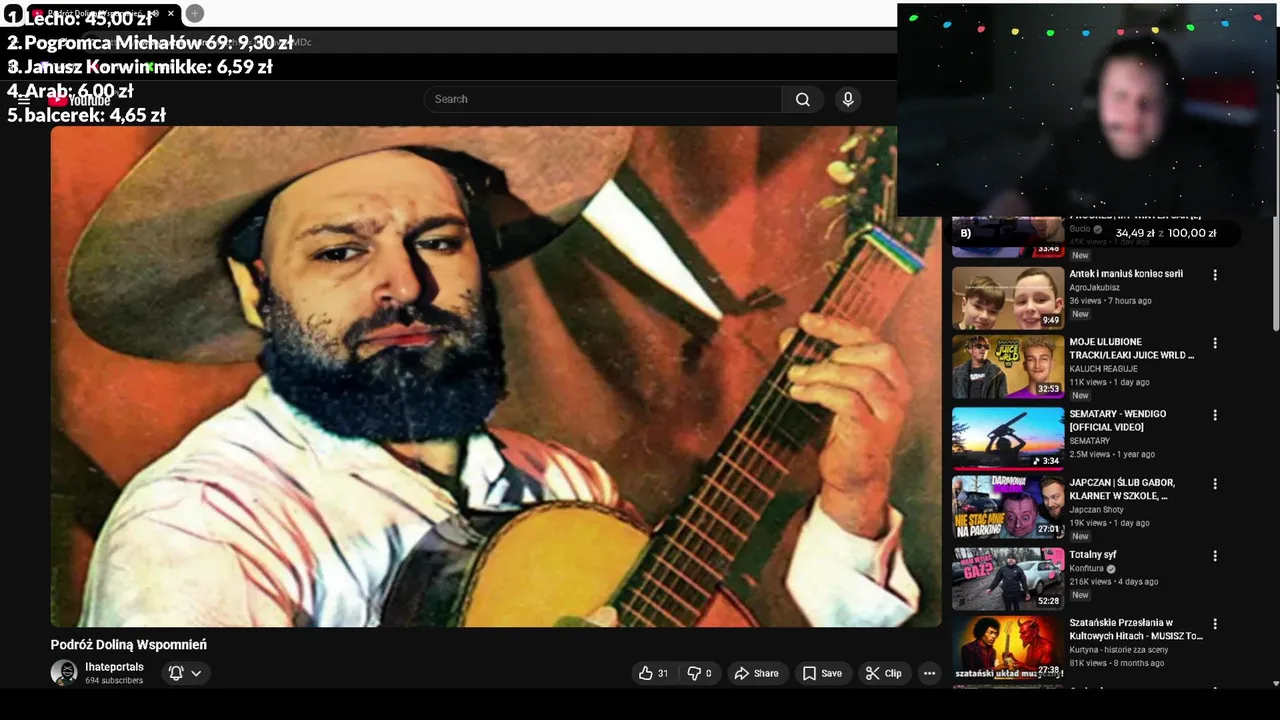1280x720 pixels.
Task: Open the lhateportals channel avatar
Action: point(64,673)
